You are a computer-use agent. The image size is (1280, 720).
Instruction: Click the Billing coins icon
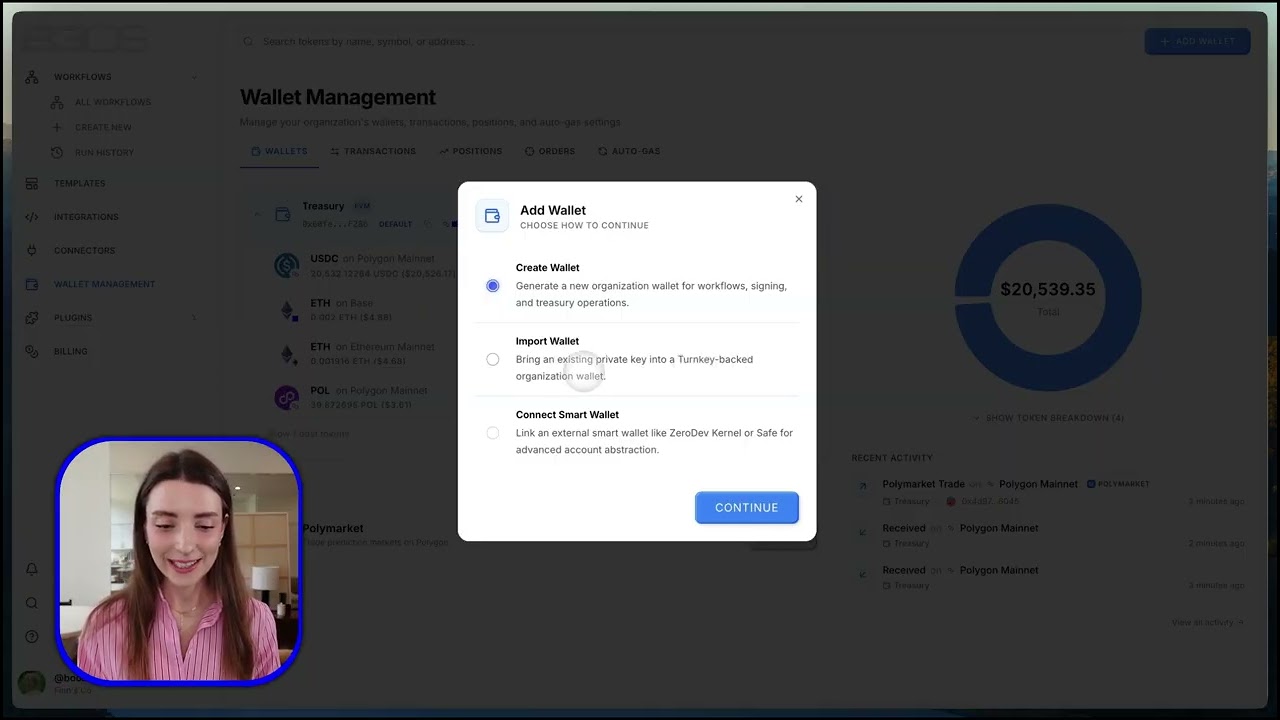coord(32,352)
